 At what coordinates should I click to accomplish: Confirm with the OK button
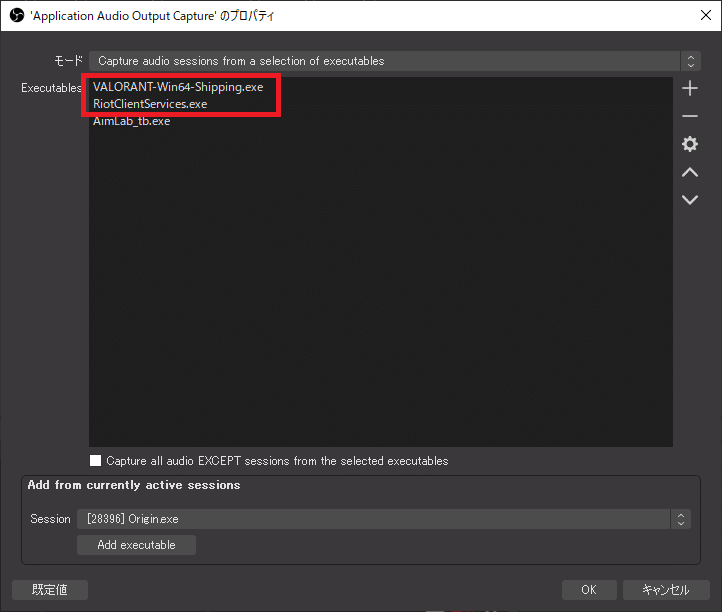coord(589,590)
